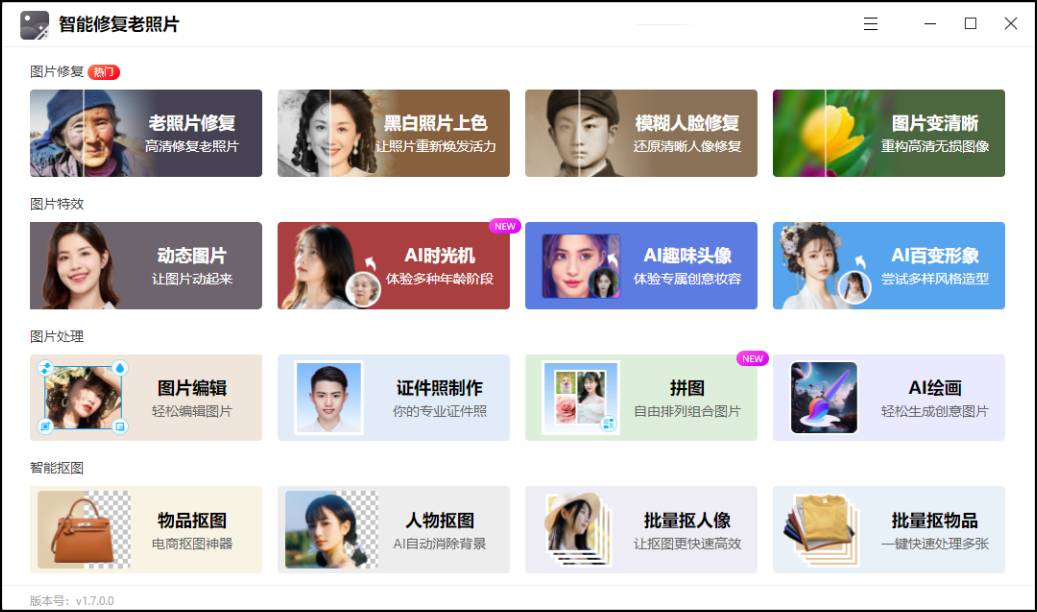The height and width of the screenshot is (612, 1037).
Task: Open 老照片修复 old photo restoration
Action: coord(145,133)
